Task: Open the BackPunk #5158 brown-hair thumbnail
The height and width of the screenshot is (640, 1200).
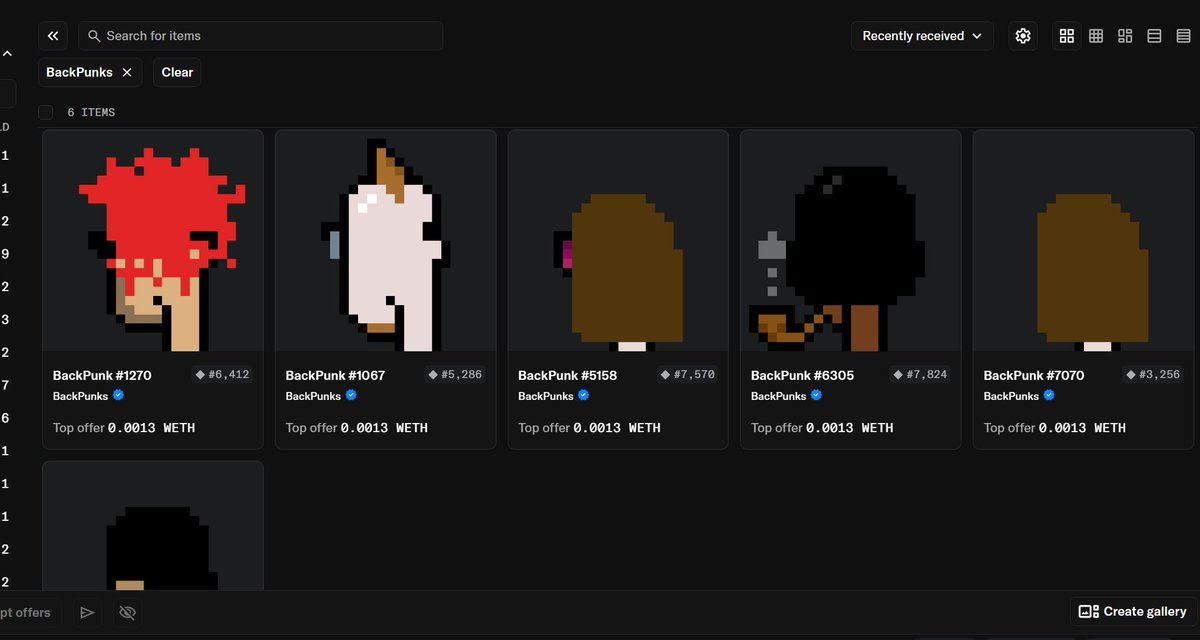Action: (618, 240)
